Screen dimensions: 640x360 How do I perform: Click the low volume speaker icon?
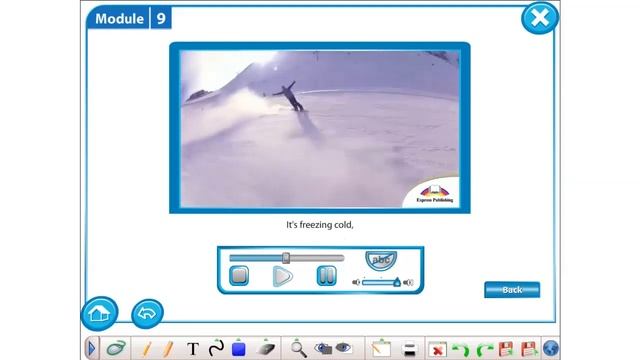click(356, 282)
